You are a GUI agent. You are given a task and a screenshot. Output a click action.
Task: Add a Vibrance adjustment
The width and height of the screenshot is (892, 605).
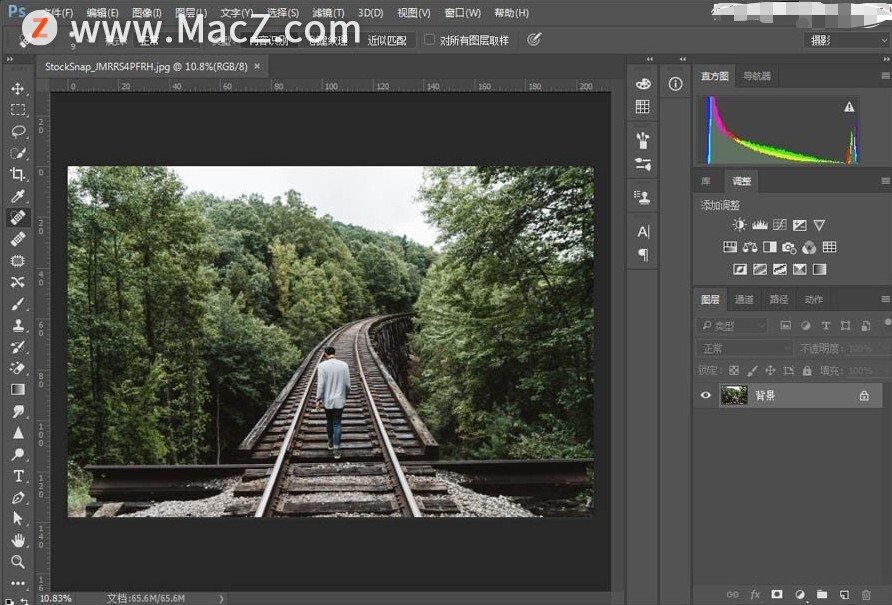819,225
